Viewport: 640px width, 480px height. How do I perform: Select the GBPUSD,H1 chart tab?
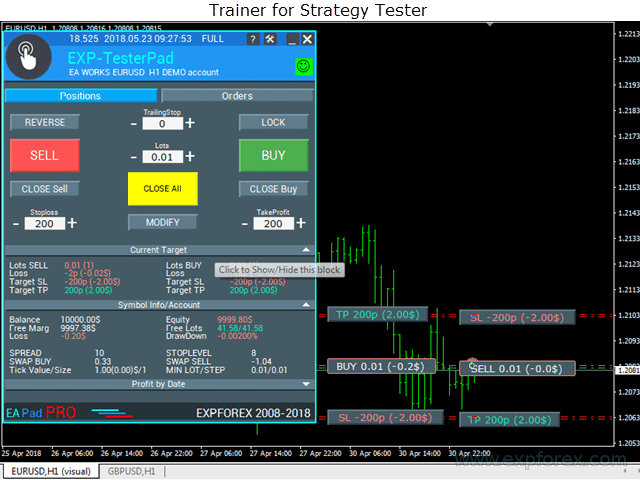point(131,471)
